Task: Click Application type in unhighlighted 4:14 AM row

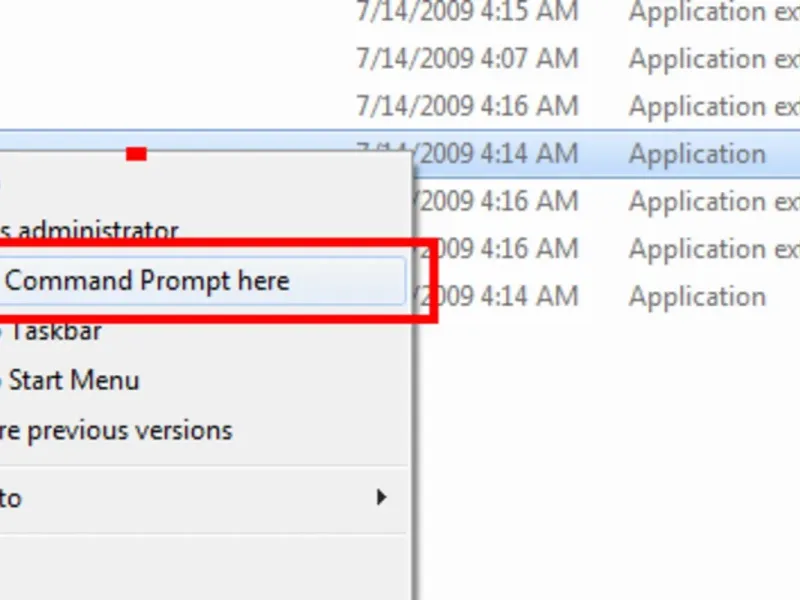Action: click(x=697, y=296)
